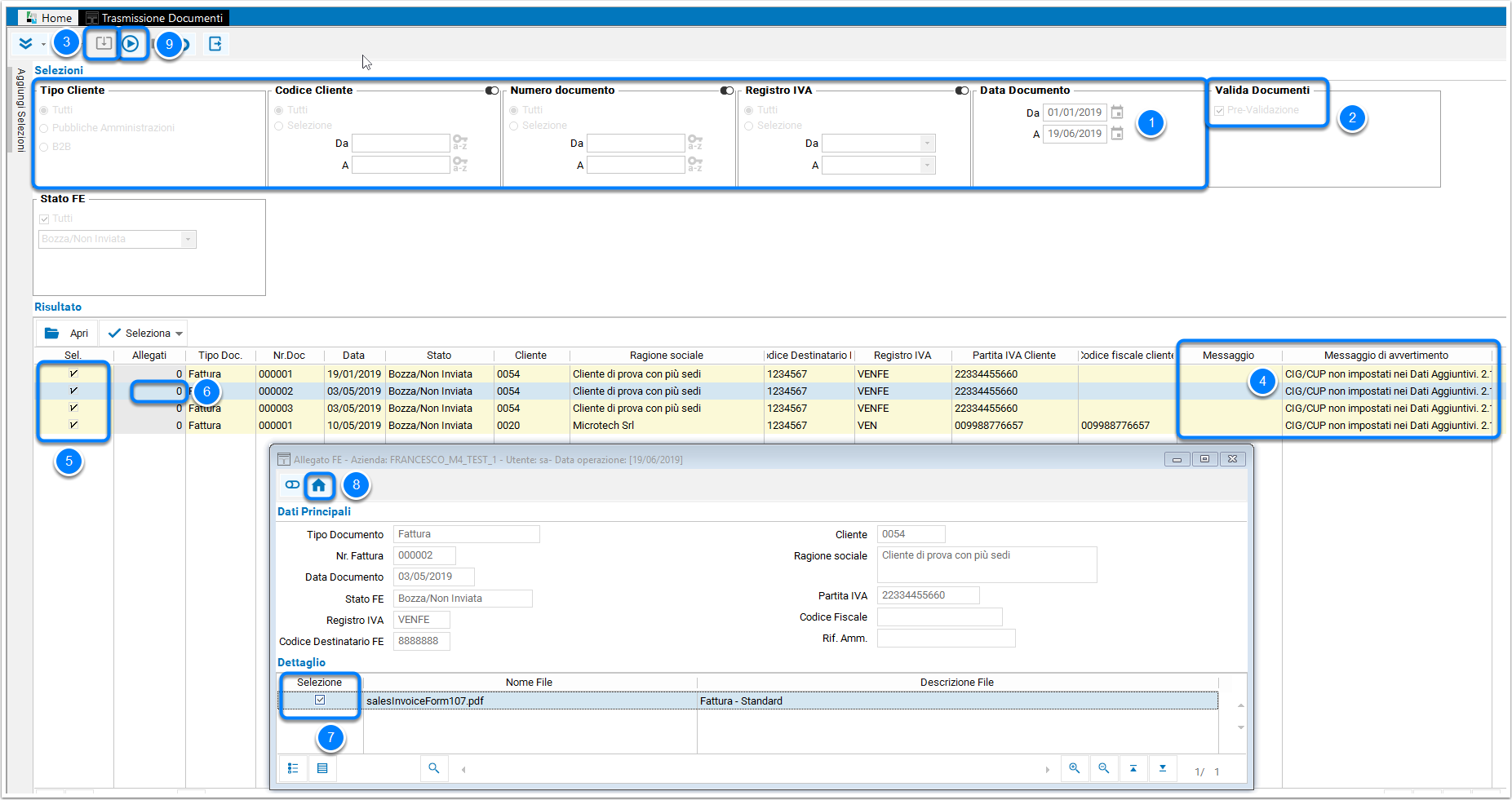Click the salesInvoiceForm107.pdf file name

(425, 701)
